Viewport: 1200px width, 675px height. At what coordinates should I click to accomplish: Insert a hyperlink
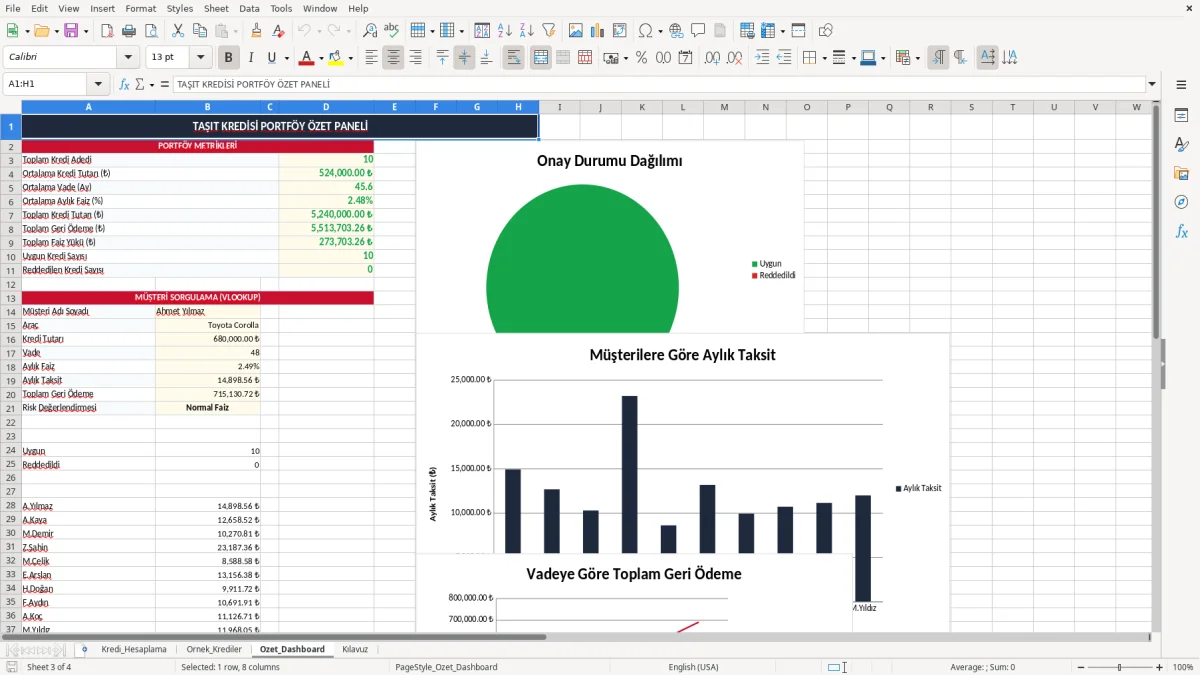tap(676, 31)
